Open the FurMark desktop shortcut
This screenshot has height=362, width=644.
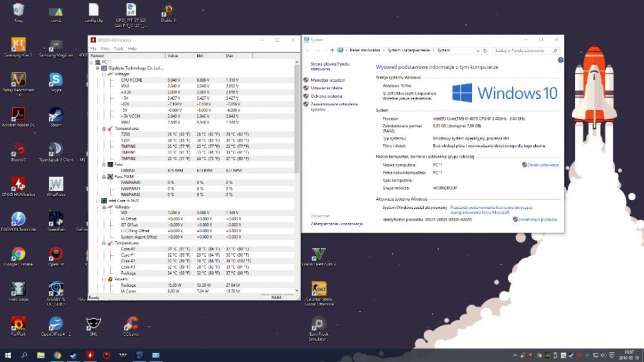coord(18,327)
